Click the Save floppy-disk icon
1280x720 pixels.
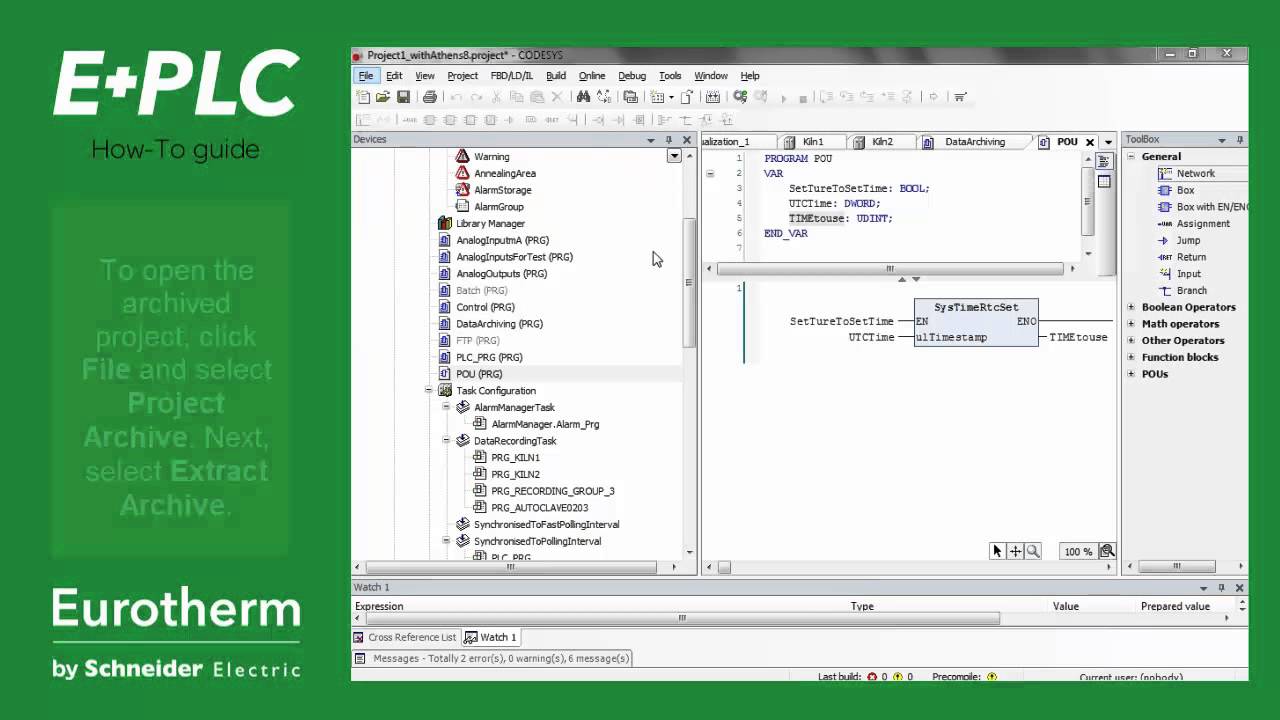[x=403, y=97]
